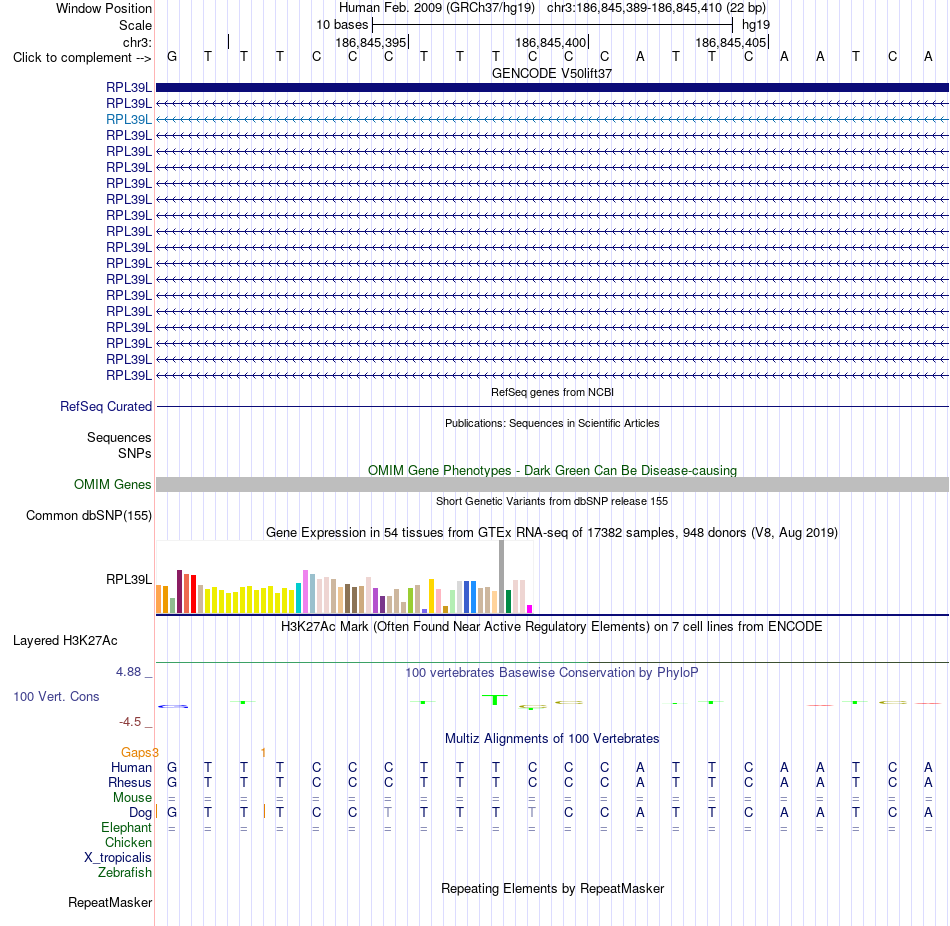Open Repeating Elements by RepeatMasker title

(552, 889)
